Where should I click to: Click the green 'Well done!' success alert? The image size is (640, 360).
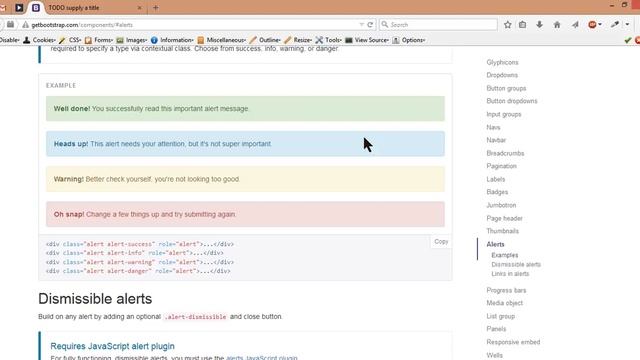pos(245,109)
